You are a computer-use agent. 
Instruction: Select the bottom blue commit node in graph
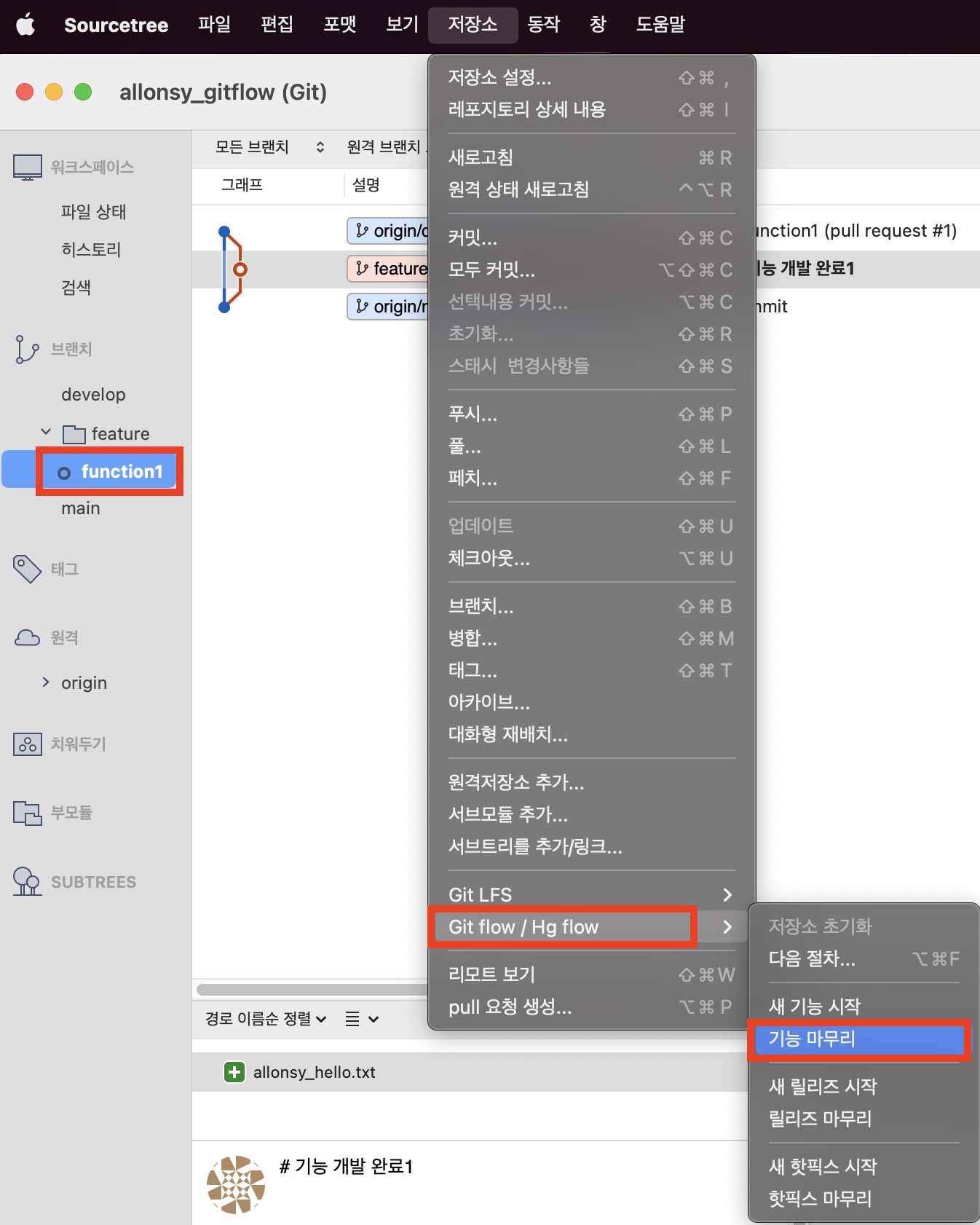(224, 307)
